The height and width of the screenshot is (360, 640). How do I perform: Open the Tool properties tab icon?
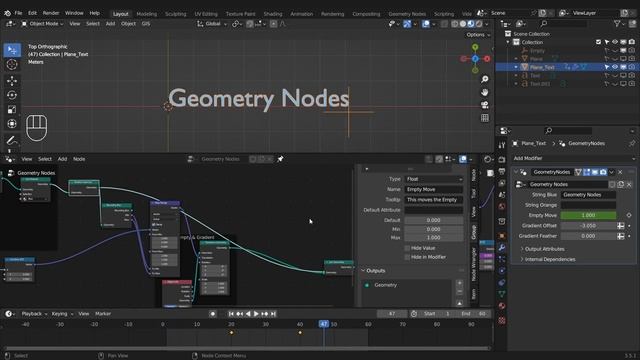502,145
